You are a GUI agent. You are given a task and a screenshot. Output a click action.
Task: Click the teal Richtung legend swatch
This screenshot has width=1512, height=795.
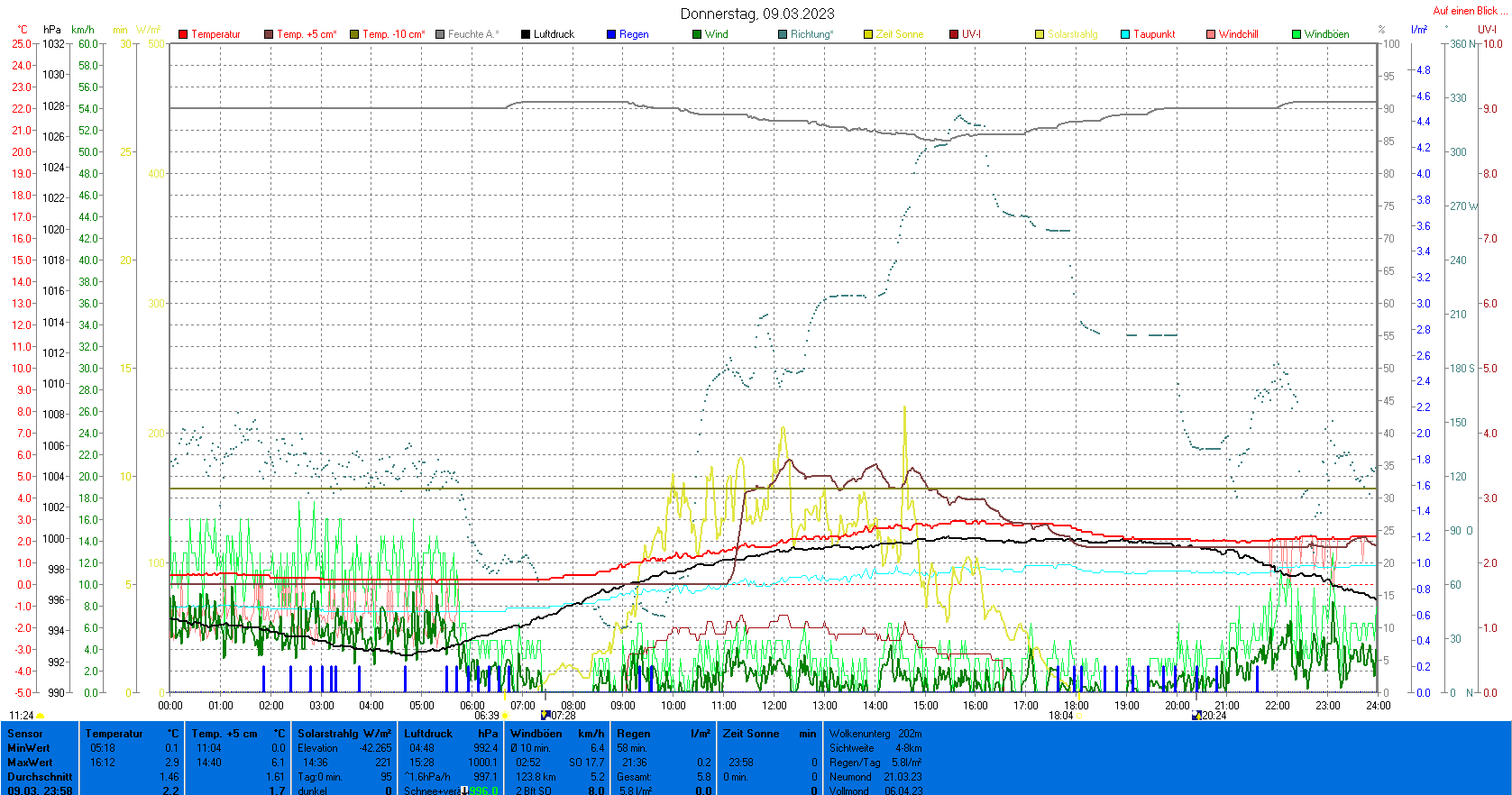[x=783, y=34]
